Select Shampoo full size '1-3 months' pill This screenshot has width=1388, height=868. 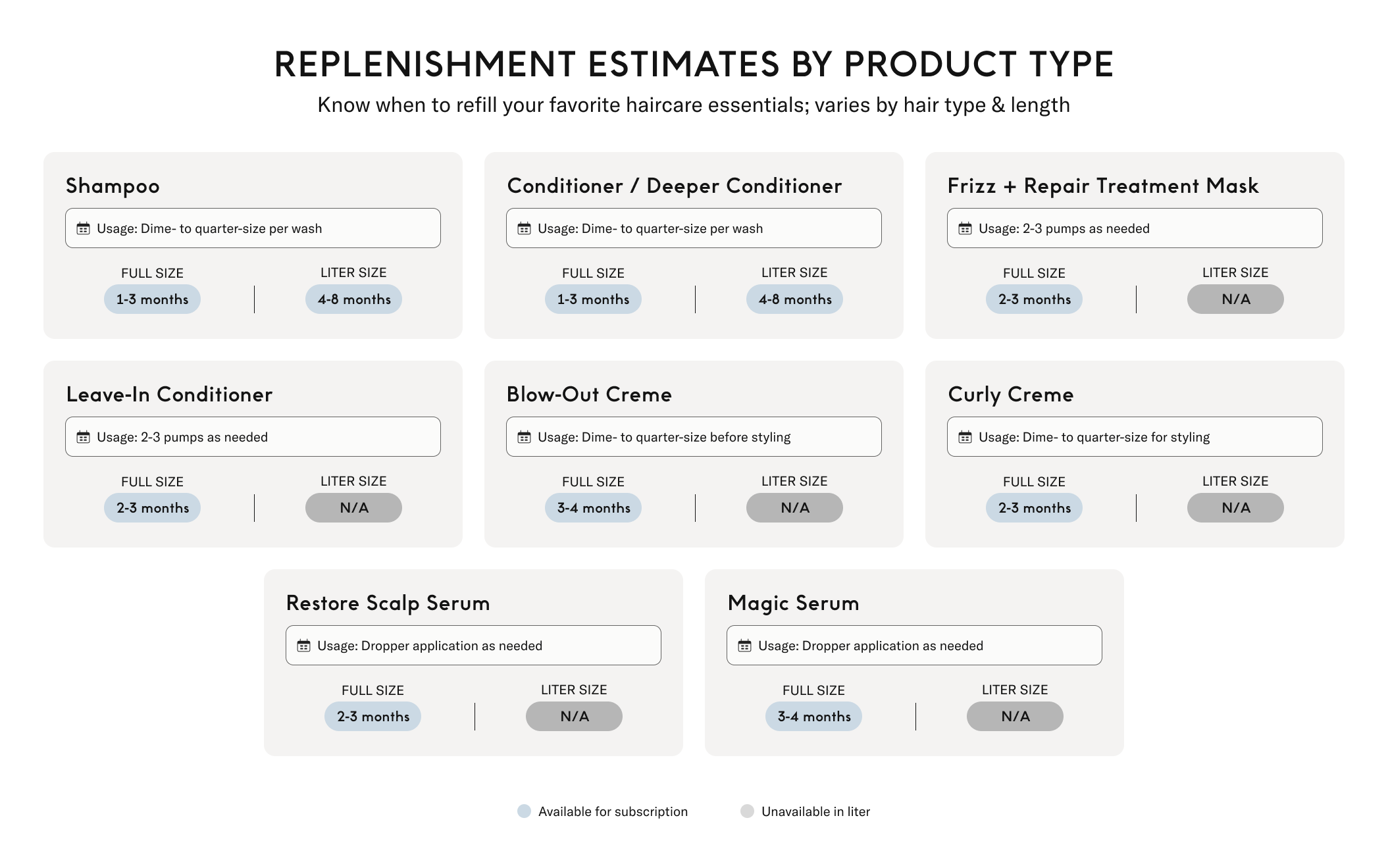tap(152, 299)
